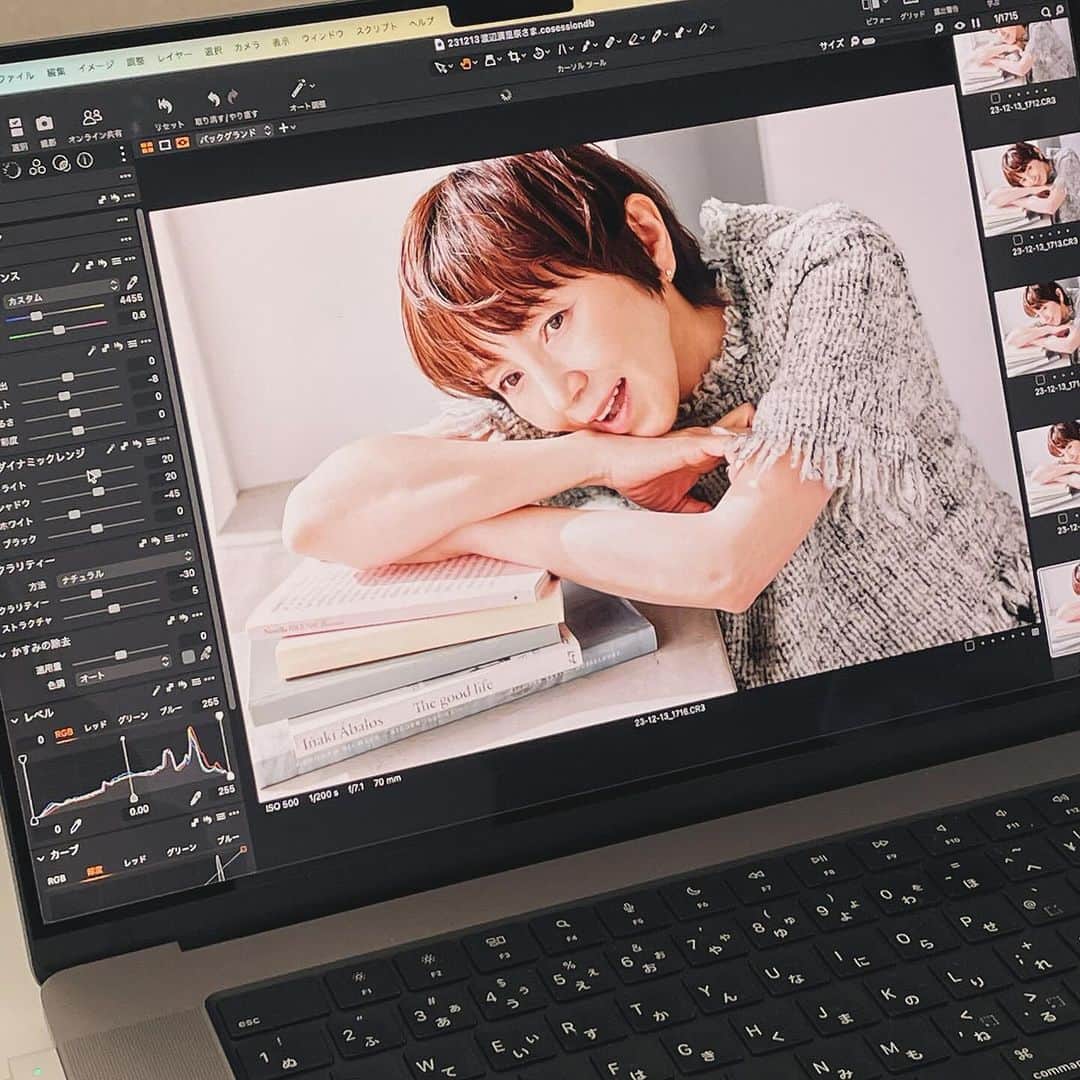Viewport: 1080px width, 1080px height.
Task: Select the pointer cursor tool
Action: 441,68
